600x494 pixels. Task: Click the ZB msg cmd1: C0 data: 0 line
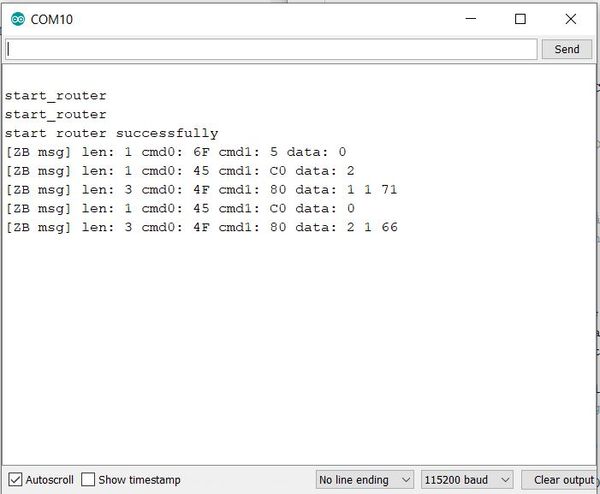(180, 208)
